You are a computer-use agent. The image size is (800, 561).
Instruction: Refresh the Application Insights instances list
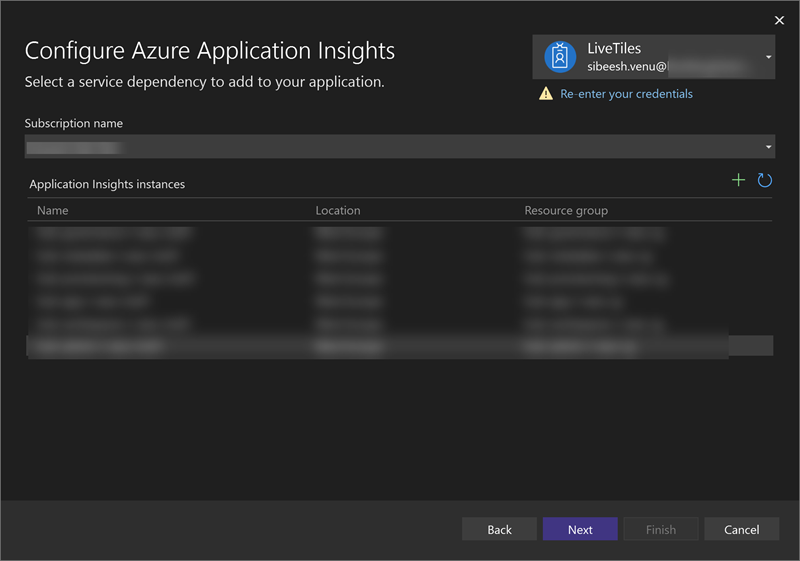(764, 180)
